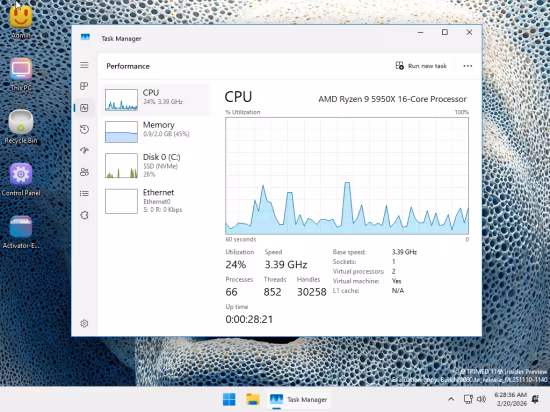Viewport: 550px width, 412px height.
Task: Open Task Manager settings gear
Action: pos(84,323)
